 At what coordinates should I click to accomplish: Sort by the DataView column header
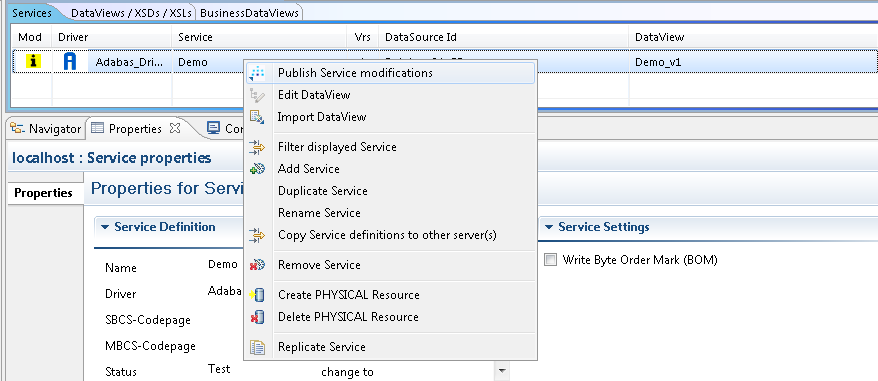753,37
